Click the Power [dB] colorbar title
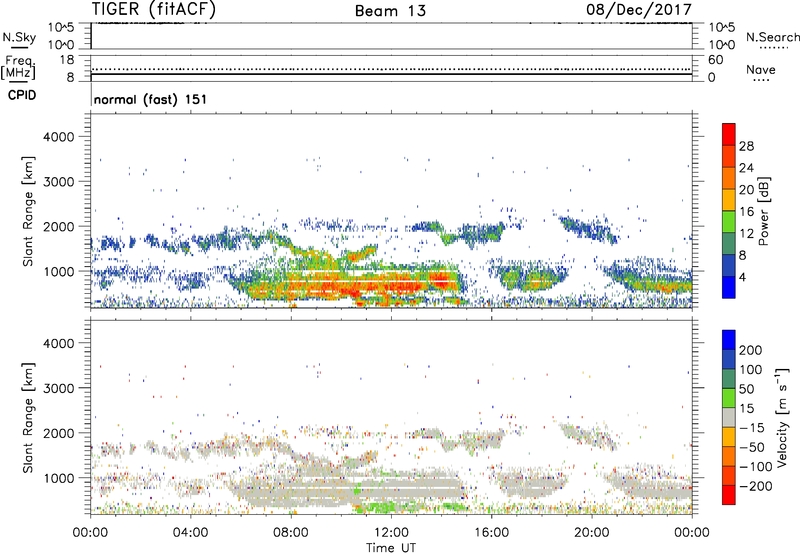800x554 pixels. click(763, 211)
